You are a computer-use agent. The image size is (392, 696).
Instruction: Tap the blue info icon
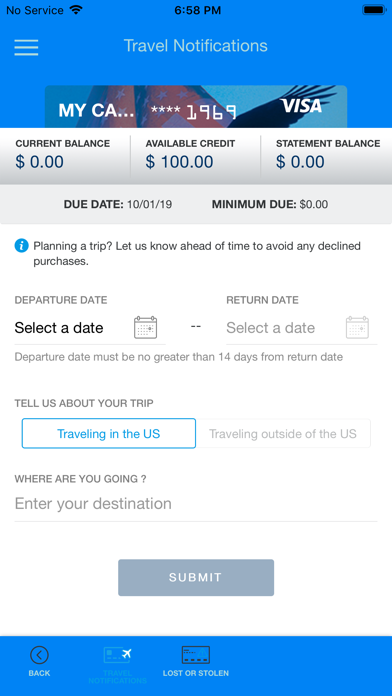pos(21,245)
